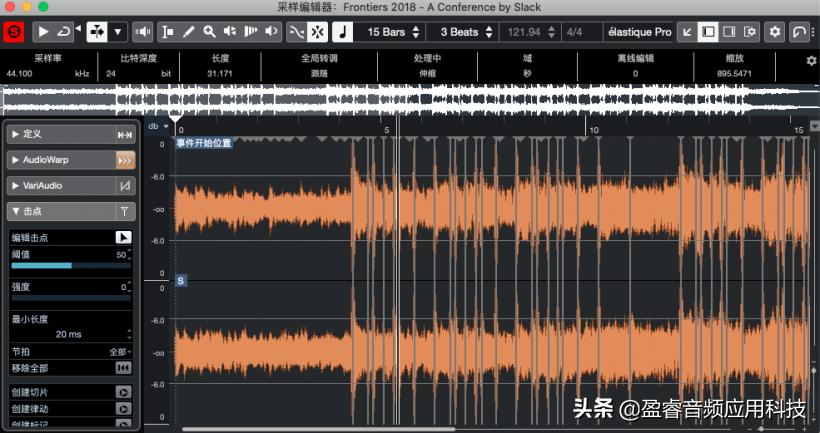Screen dimensions: 820x433
Task: Select the Zoom magnifier tool
Action: coord(209,32)
